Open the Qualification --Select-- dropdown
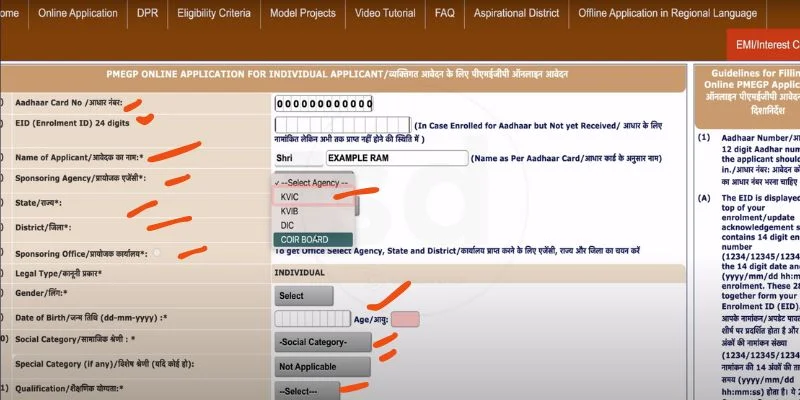Screen dimensions: 800x400 (307, 391)
